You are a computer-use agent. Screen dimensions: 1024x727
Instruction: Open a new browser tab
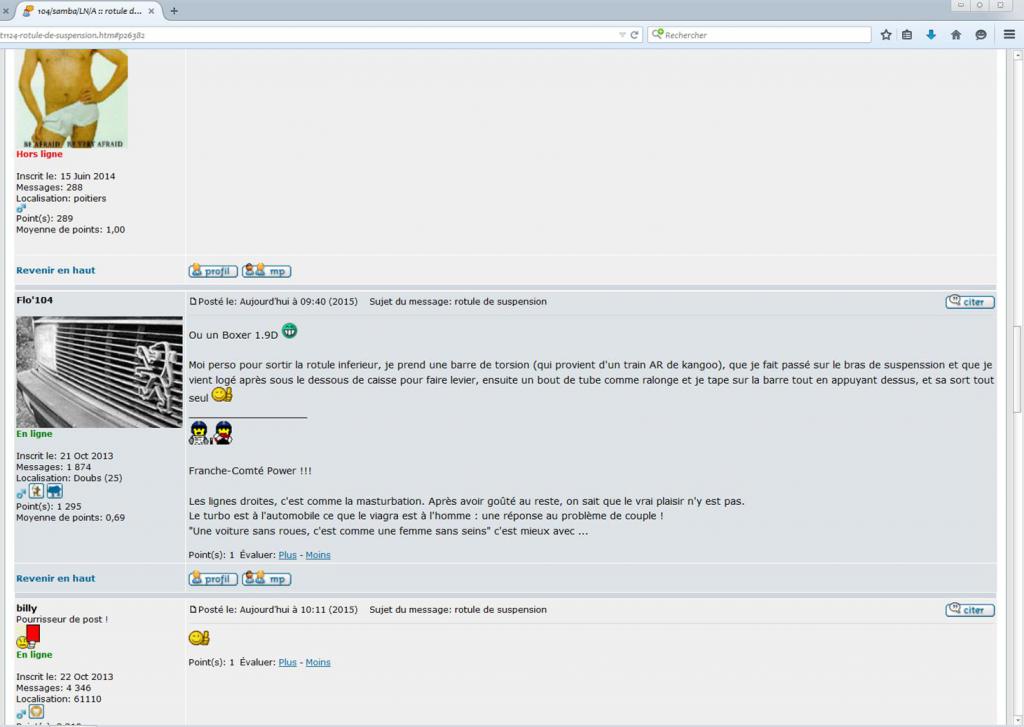pyautogui.click(x=174, y=10)
